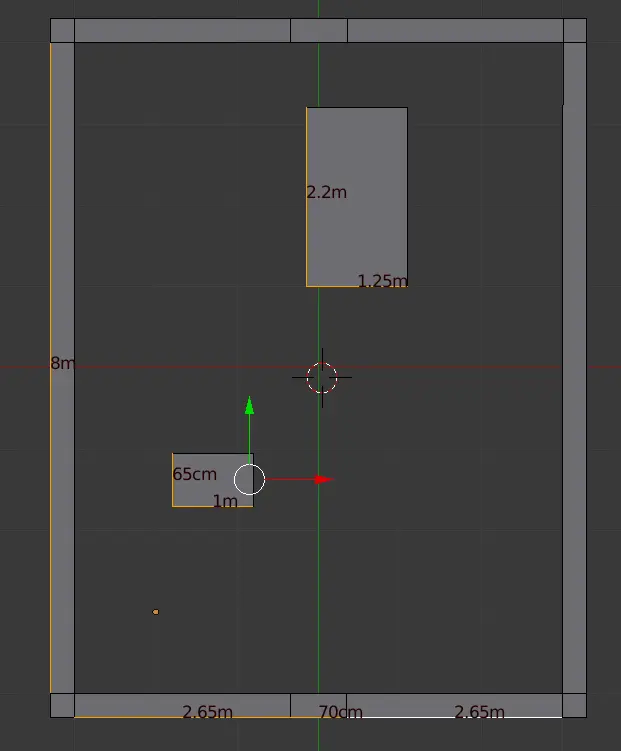The width and height of the screenshot is (621, 751).
Task: Click the white circle at gizmo center
Action: pos(249,480)
